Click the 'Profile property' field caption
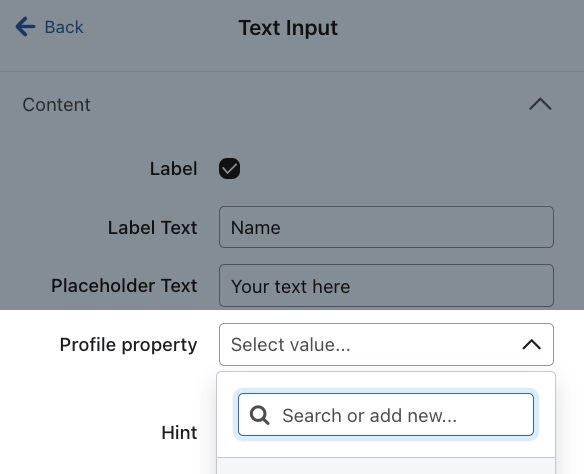This screenshot has height=474, width=584. pos(128,344)
